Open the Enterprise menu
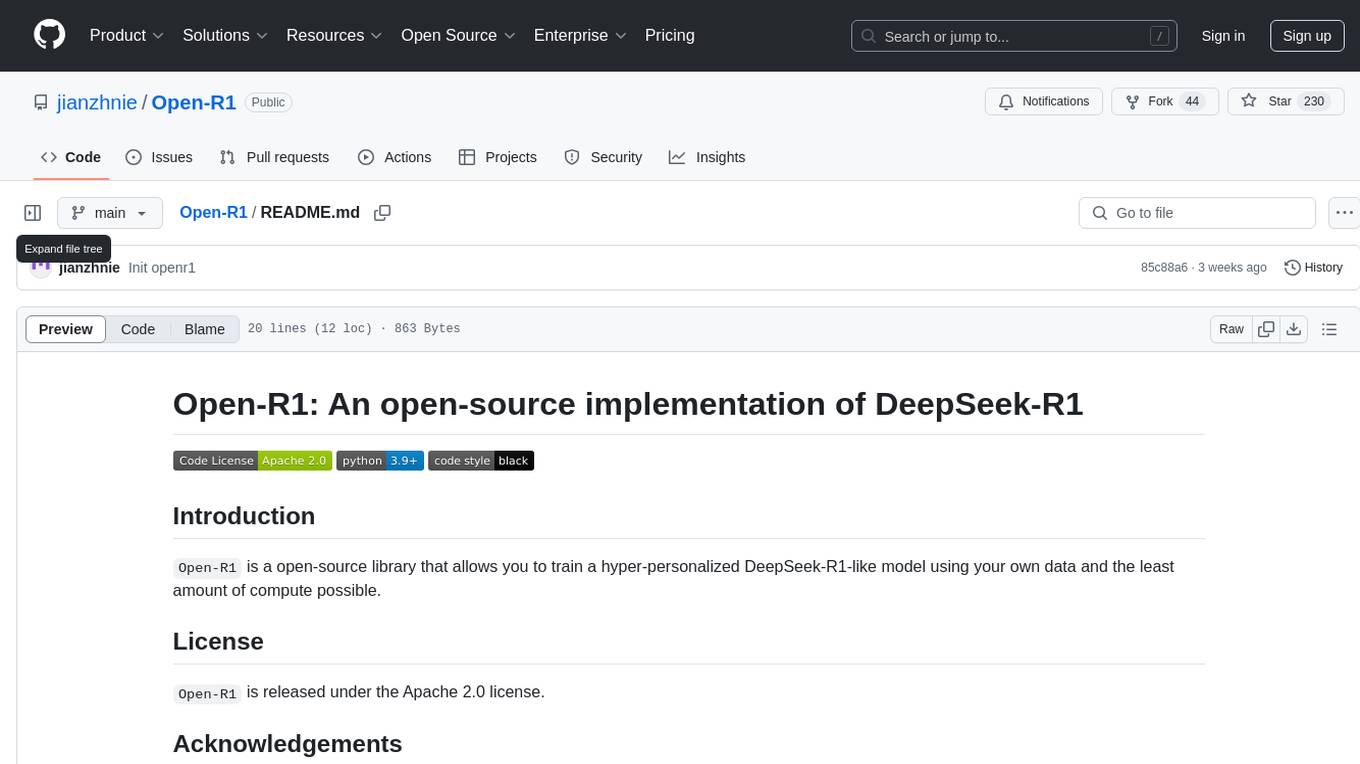The image size is (1360, 764). (x=580, y=36)
